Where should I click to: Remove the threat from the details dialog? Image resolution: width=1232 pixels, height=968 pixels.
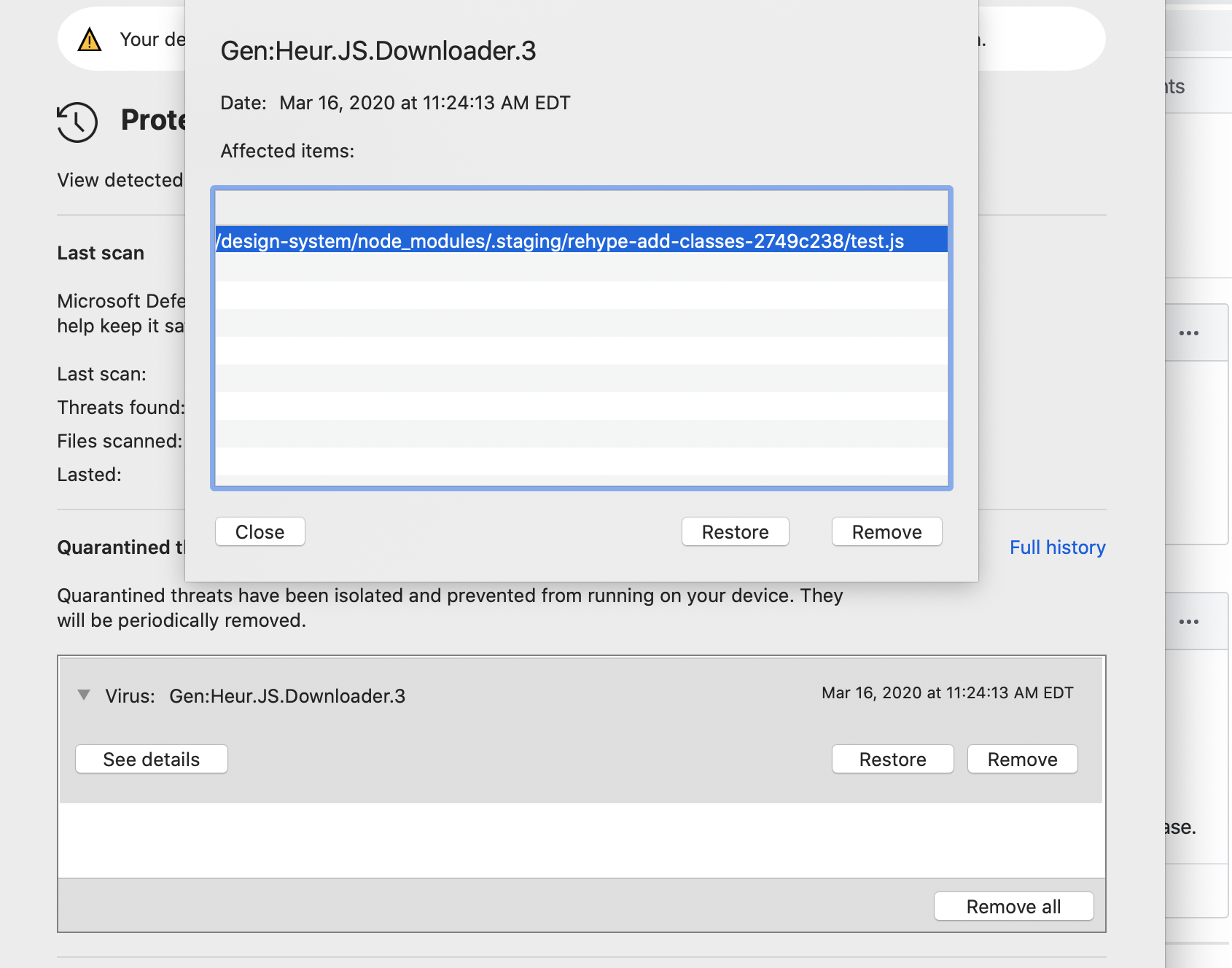[887, 531]
